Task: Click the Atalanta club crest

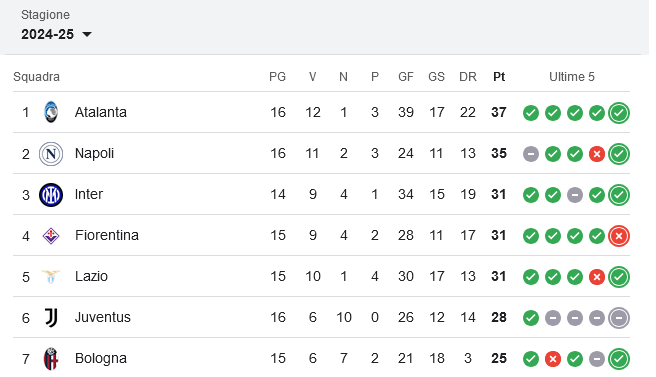Action: pos(51,112)
